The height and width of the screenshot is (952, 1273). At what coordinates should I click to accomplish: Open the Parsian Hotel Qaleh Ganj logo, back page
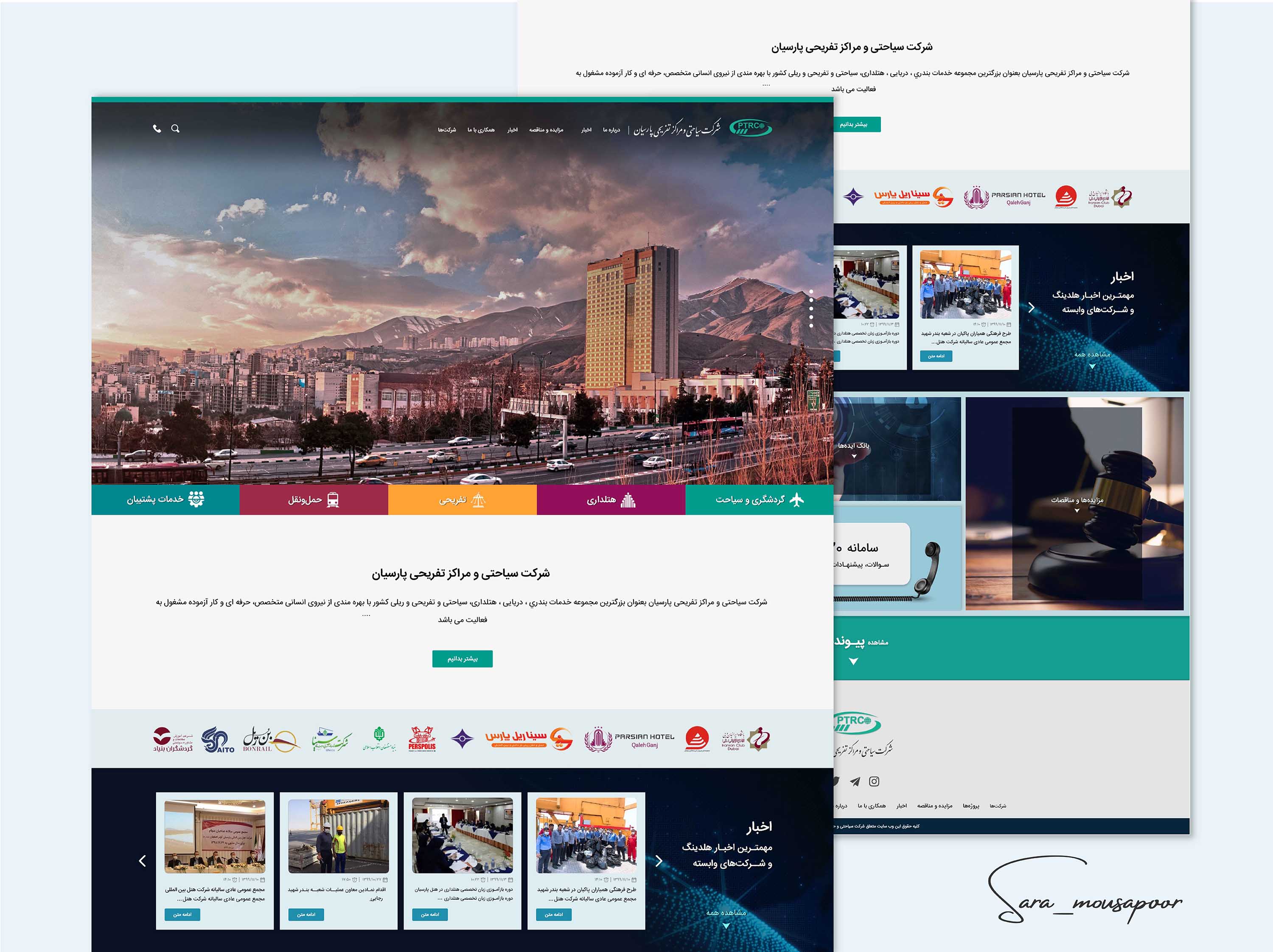[x=1005, y=197]
